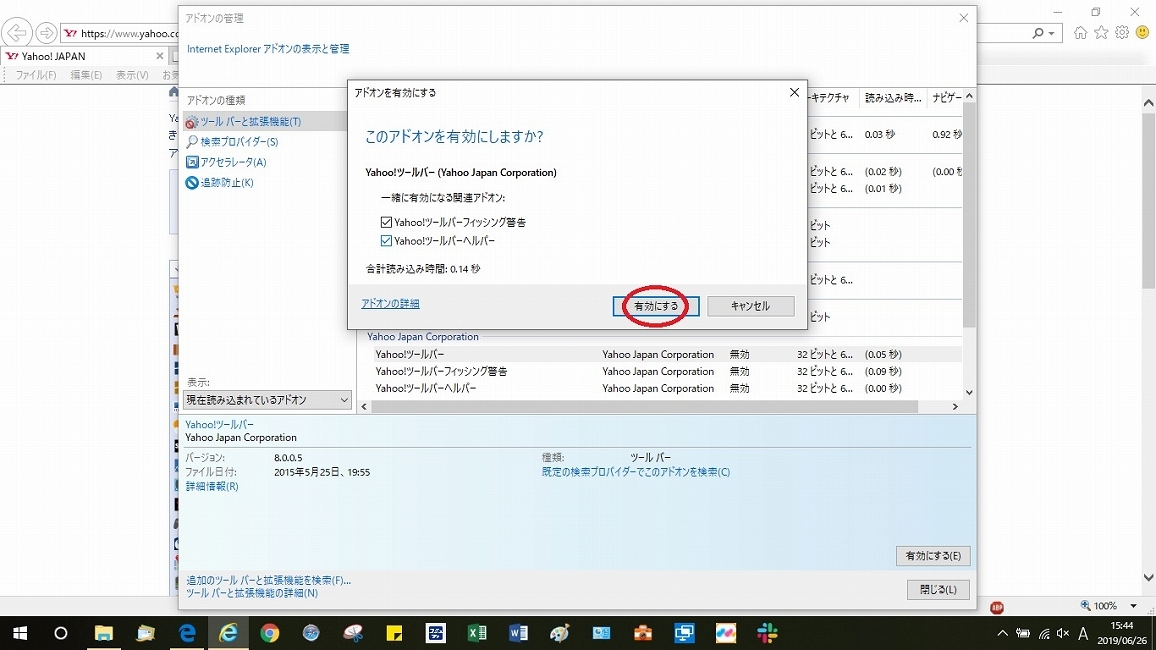The height and width of the screenshot is (650, 1156).
Task: Go back with the IE back arrow
Action: coord(16,33)
